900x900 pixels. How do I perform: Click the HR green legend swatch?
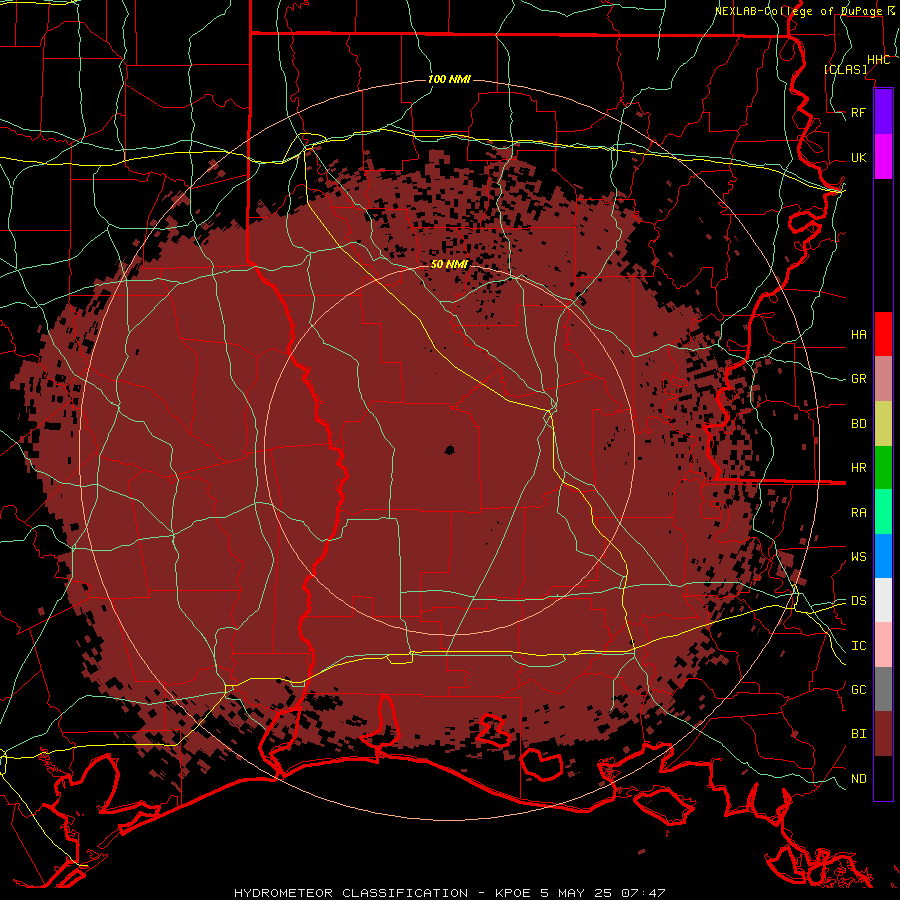pyautogui.click(x=883, y=467)
